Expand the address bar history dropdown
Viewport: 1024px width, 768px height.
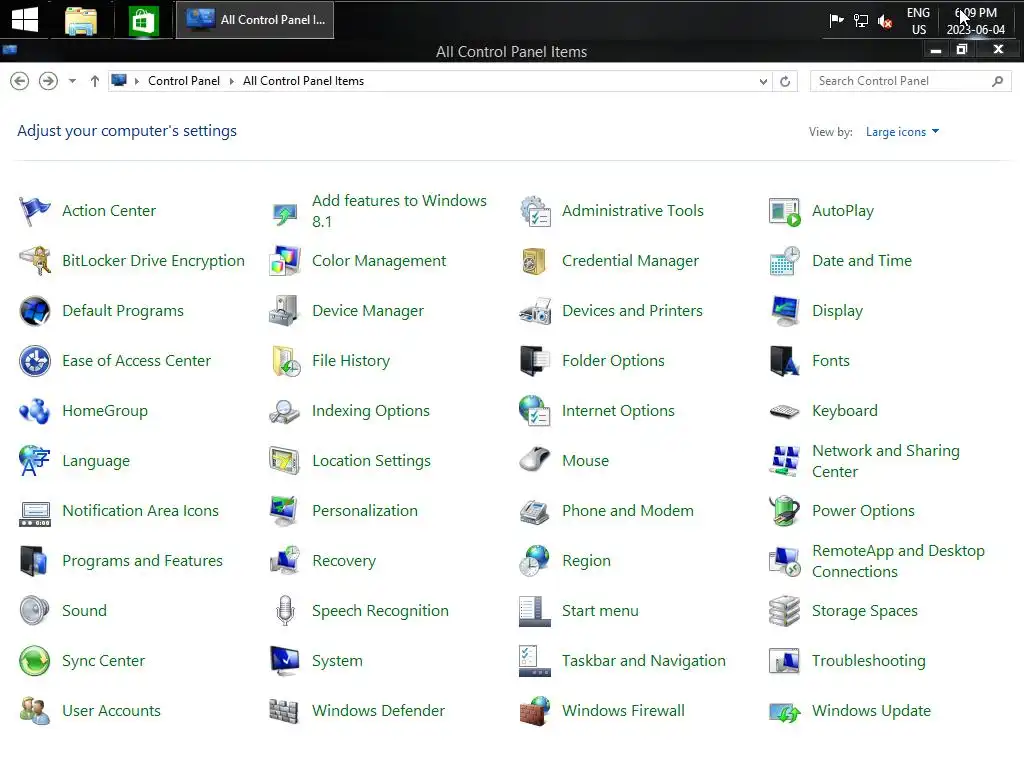click(x=763, y=82)
